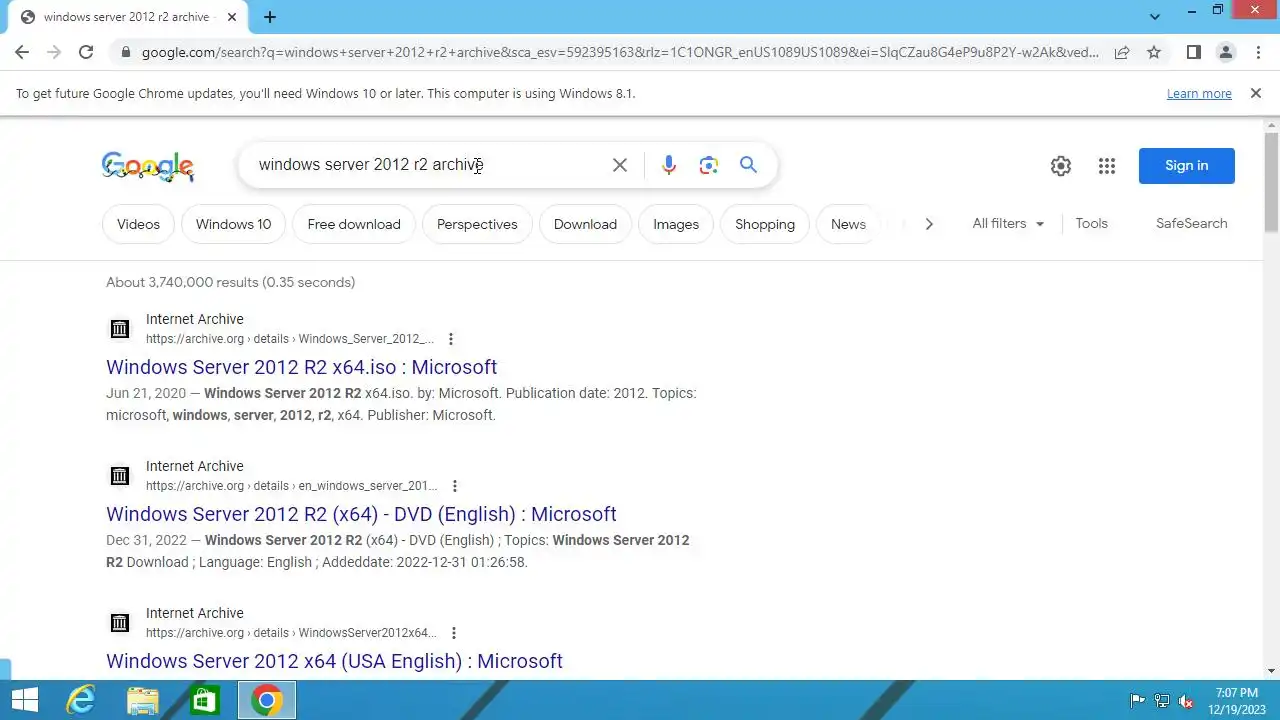Screen dimensions: 1280x720
Task: Click the site lock icon in address bar
Action: (x=125, y=52)
